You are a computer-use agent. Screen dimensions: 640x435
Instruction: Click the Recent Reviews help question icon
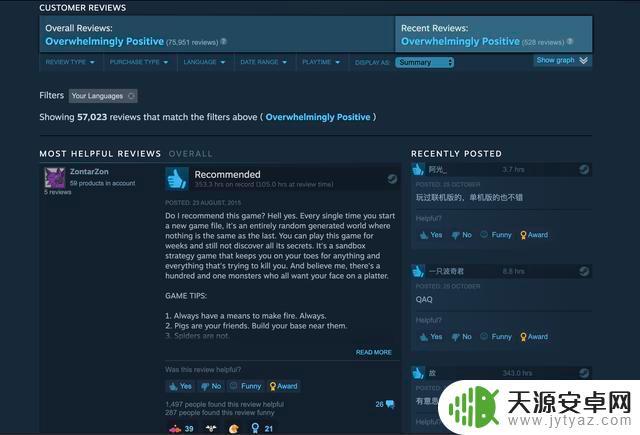tap(570, 41)
